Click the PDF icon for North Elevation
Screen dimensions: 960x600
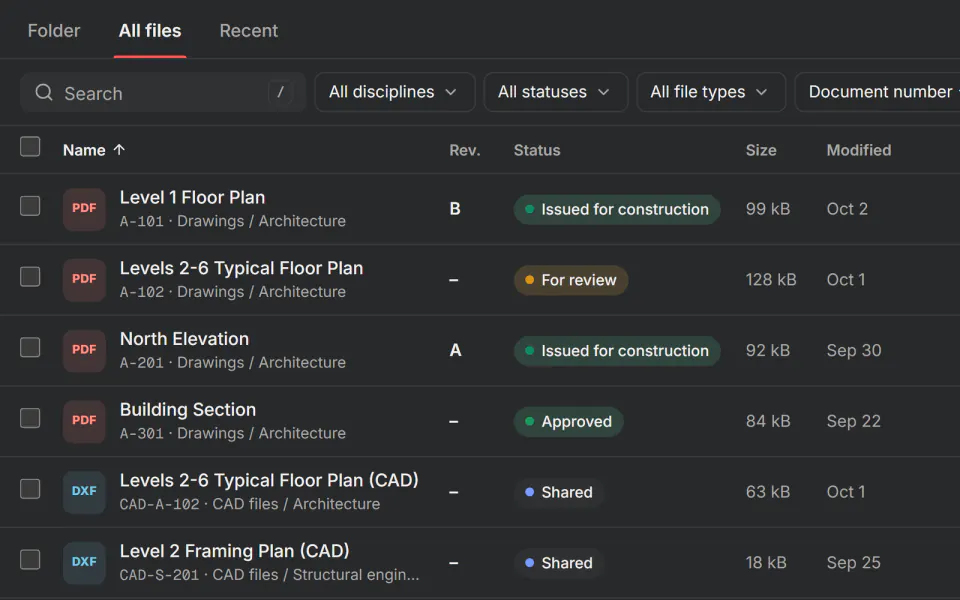pyautogui.click(x=84, y=350)
